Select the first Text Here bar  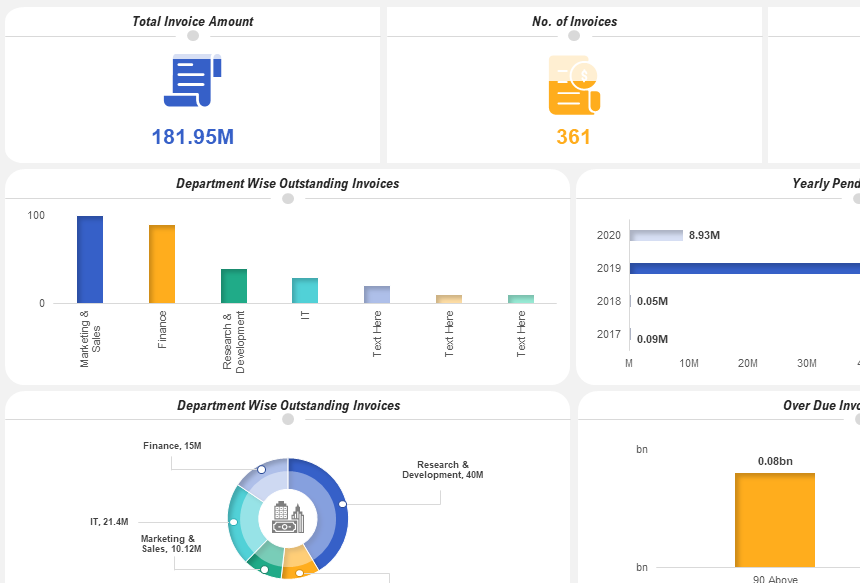(377, 295)
